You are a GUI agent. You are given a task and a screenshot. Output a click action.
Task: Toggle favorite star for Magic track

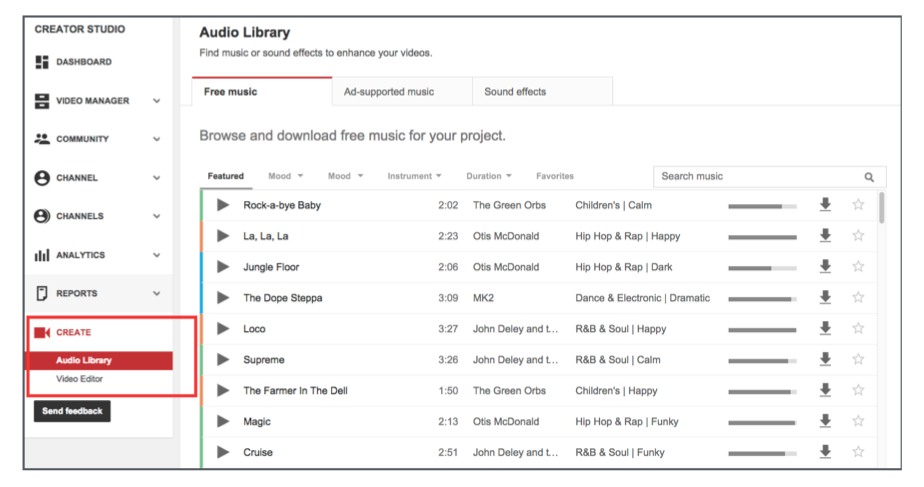pos(858,421)
